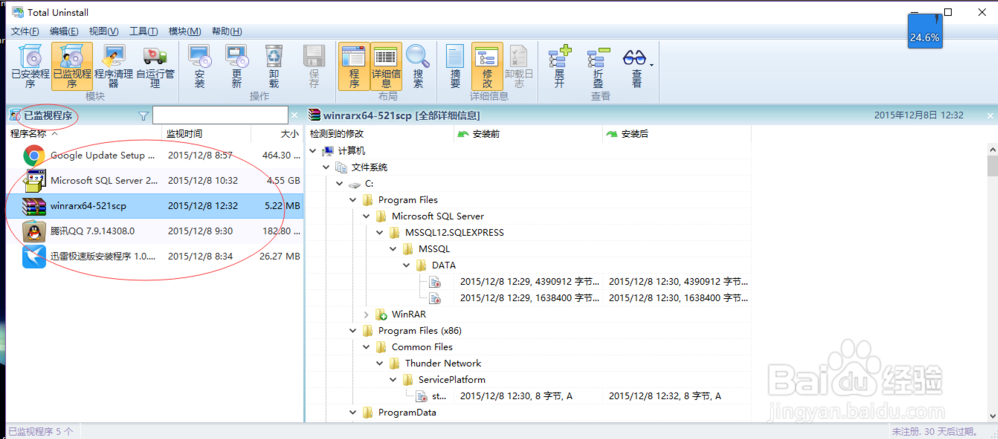Select the ProgramData folder
Image resolution: width=998 pixels, height=439 pixels.
[x=407, y=413]
